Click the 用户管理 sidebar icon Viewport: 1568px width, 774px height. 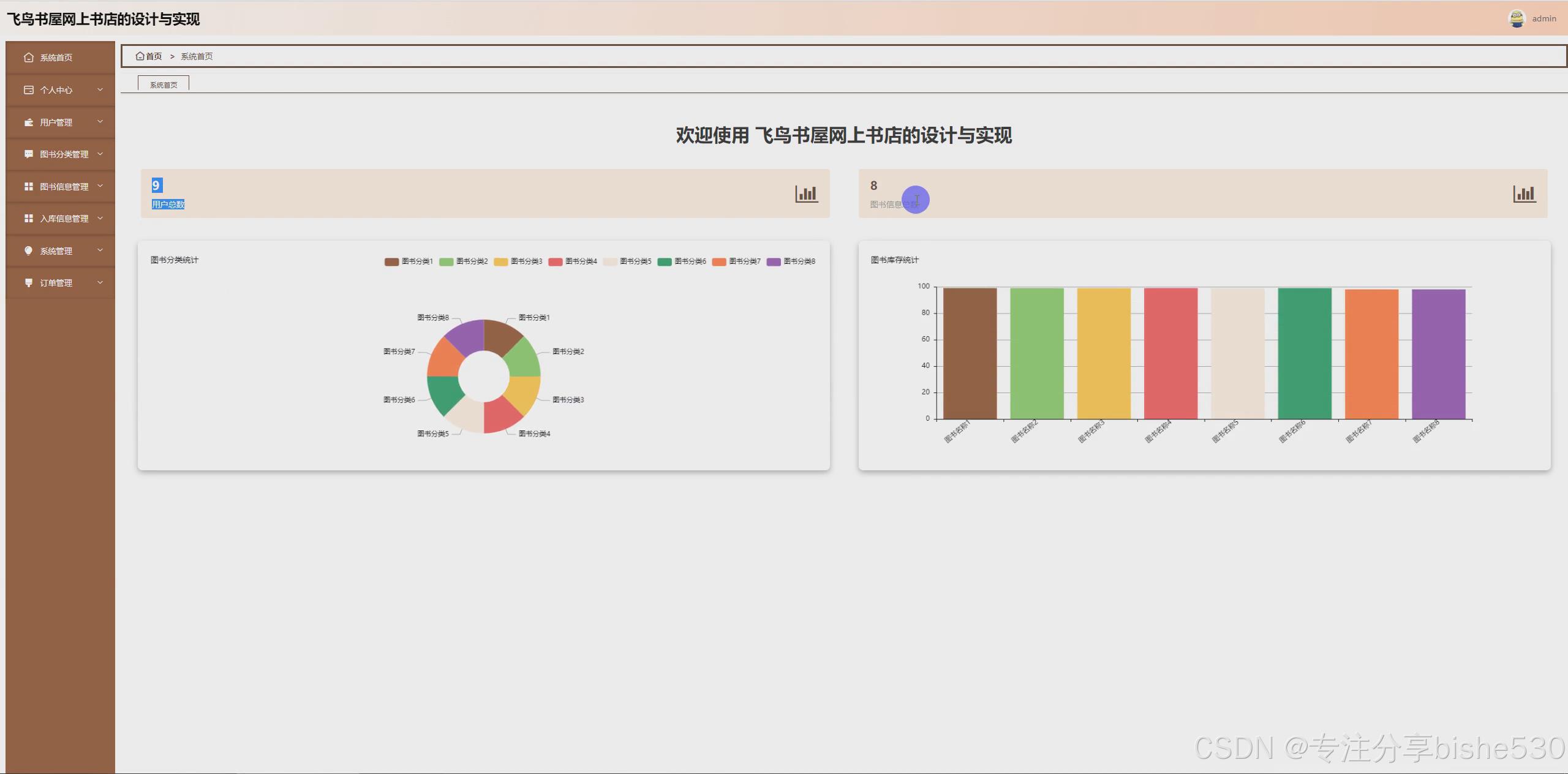click(28, 122)
